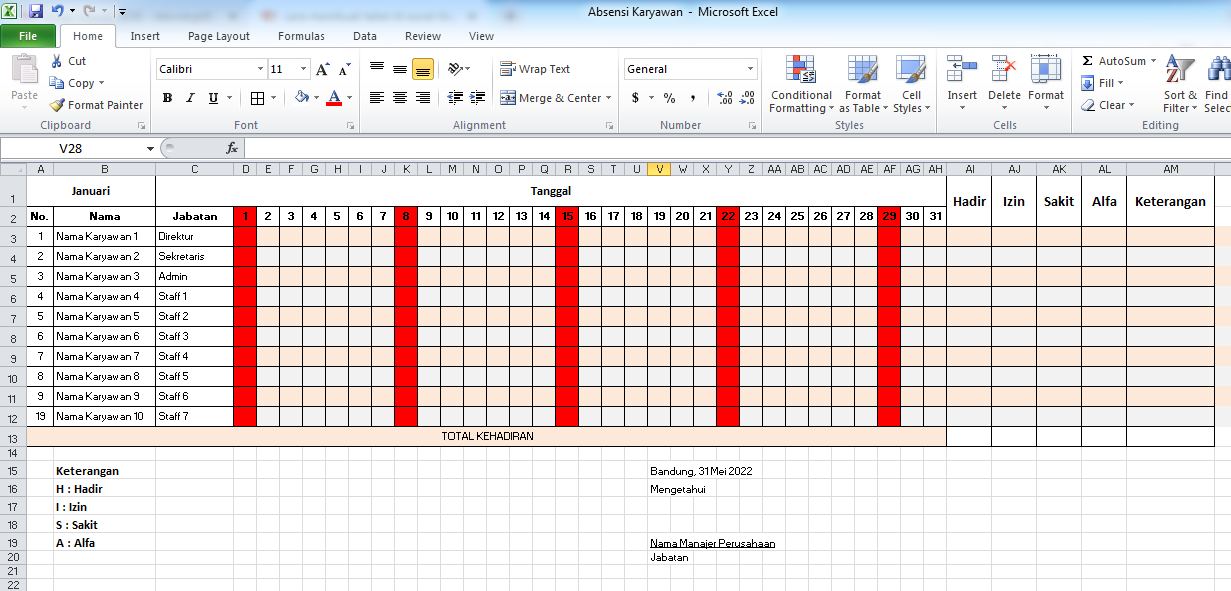Toggle Italic formatting
Image resolution: width=1231 pixels, height=591 pixels.
click(190, 98)
